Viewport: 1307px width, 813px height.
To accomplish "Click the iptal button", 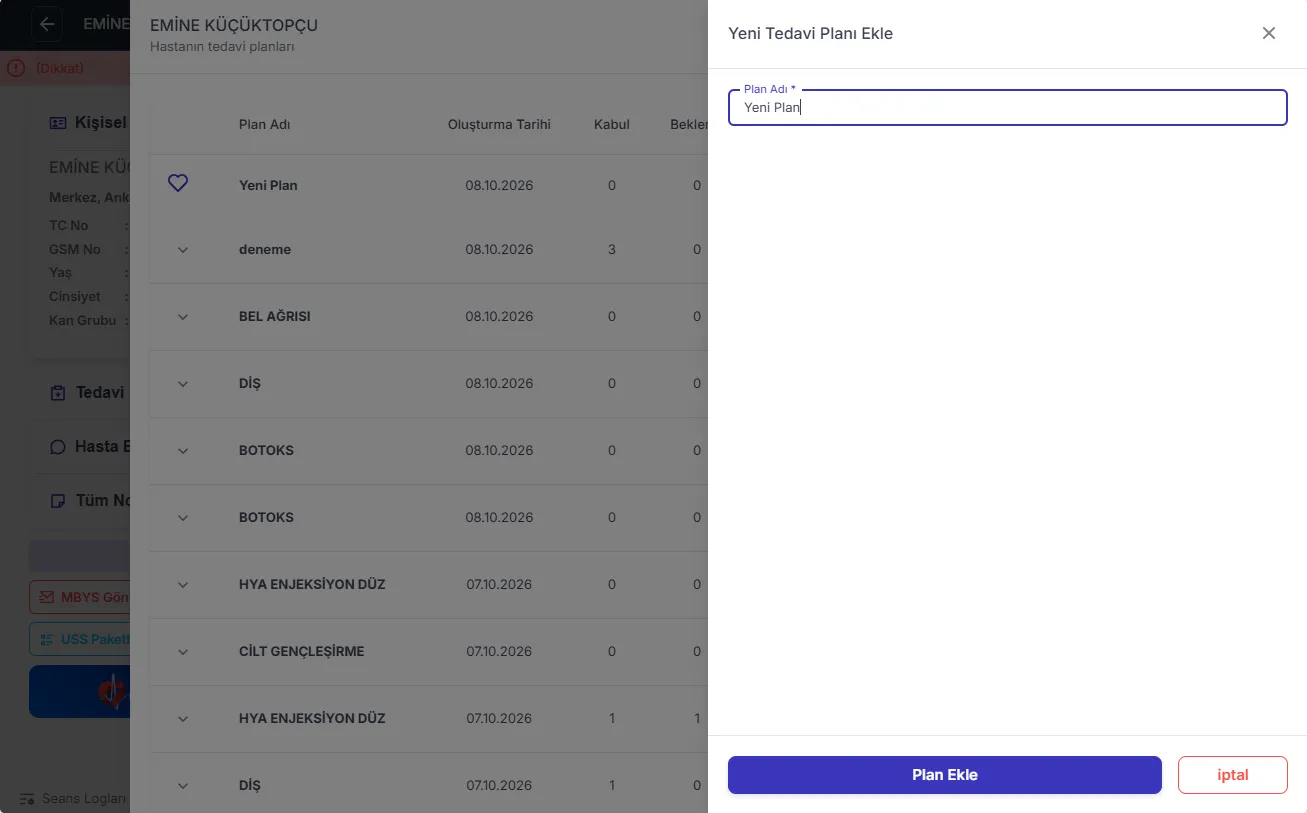I will coord(1233,775).
